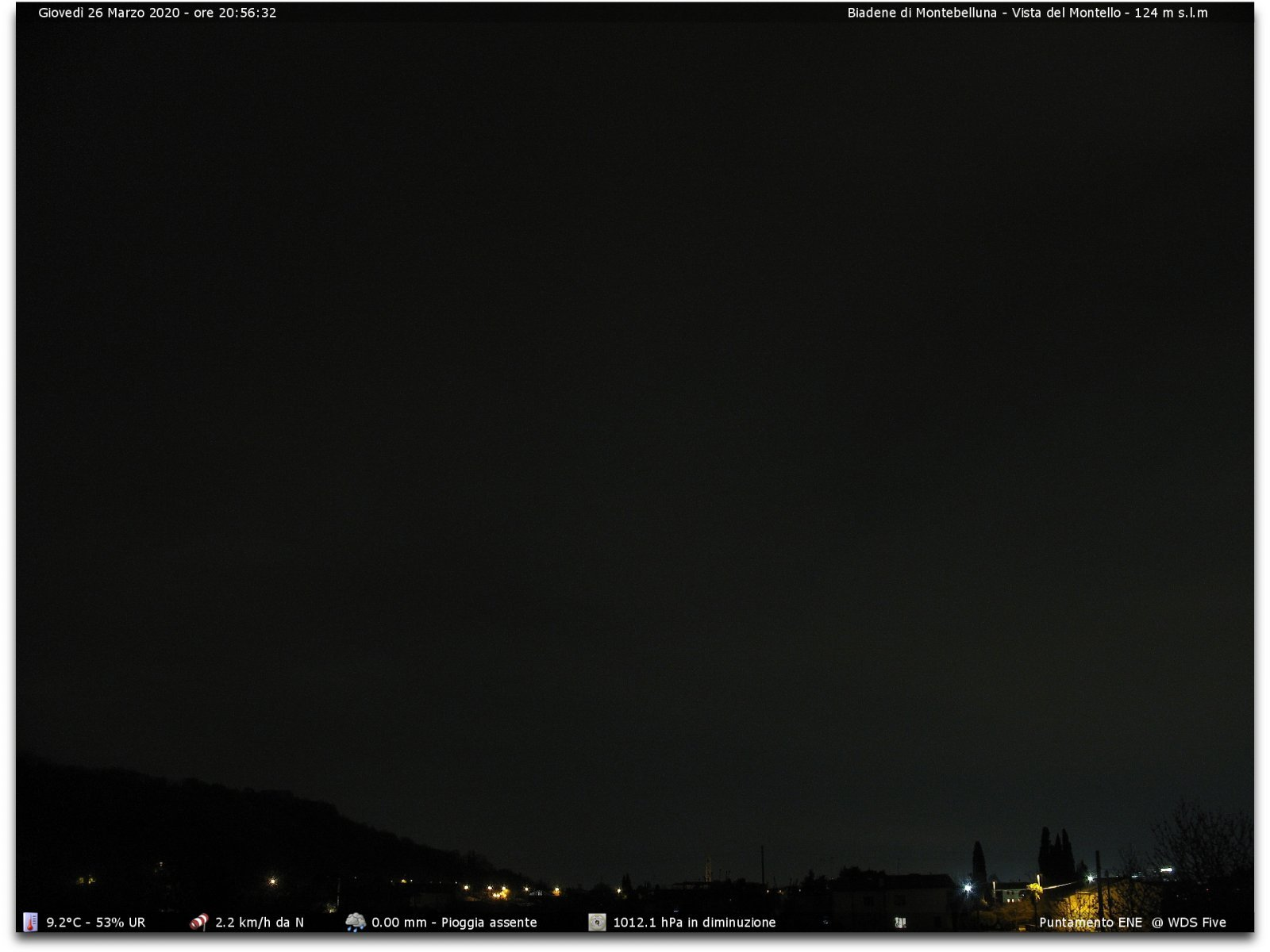Click the '@ WDS Five' credit text
This screenshot has width=1270, height=952.
pyautogui.click(x=1189, y=923)
